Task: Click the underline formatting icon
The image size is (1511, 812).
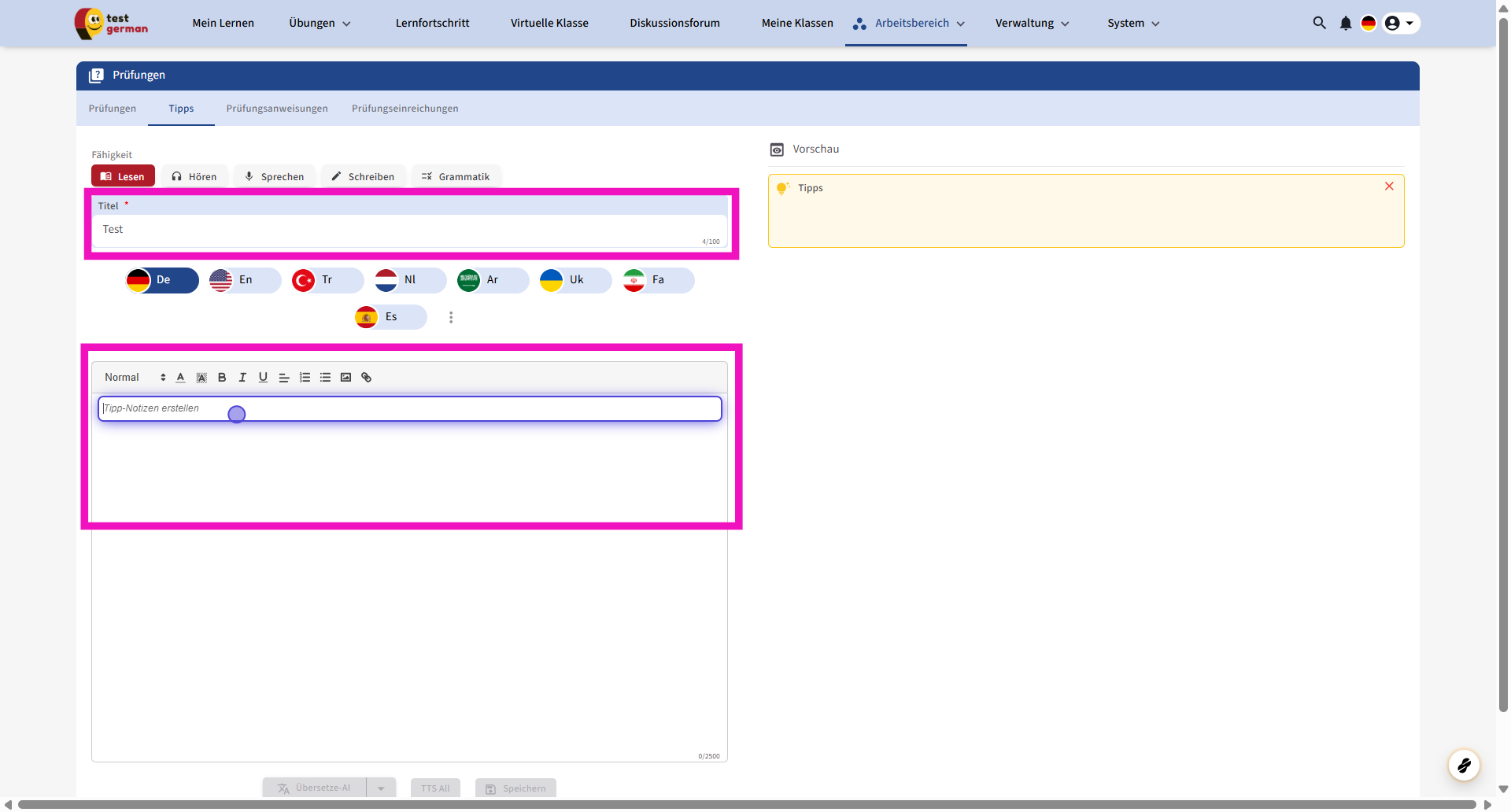Action: tap(263, 378)
